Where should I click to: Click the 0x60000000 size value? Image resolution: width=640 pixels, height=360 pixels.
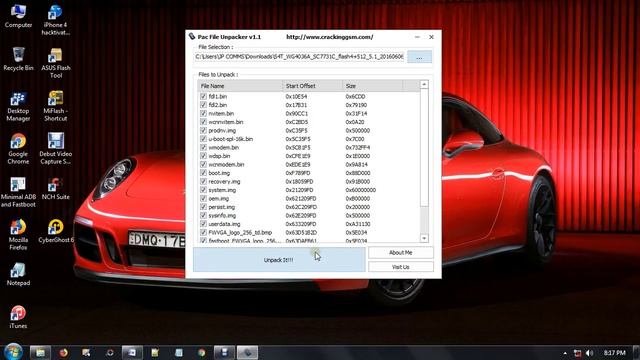point(360,190)
